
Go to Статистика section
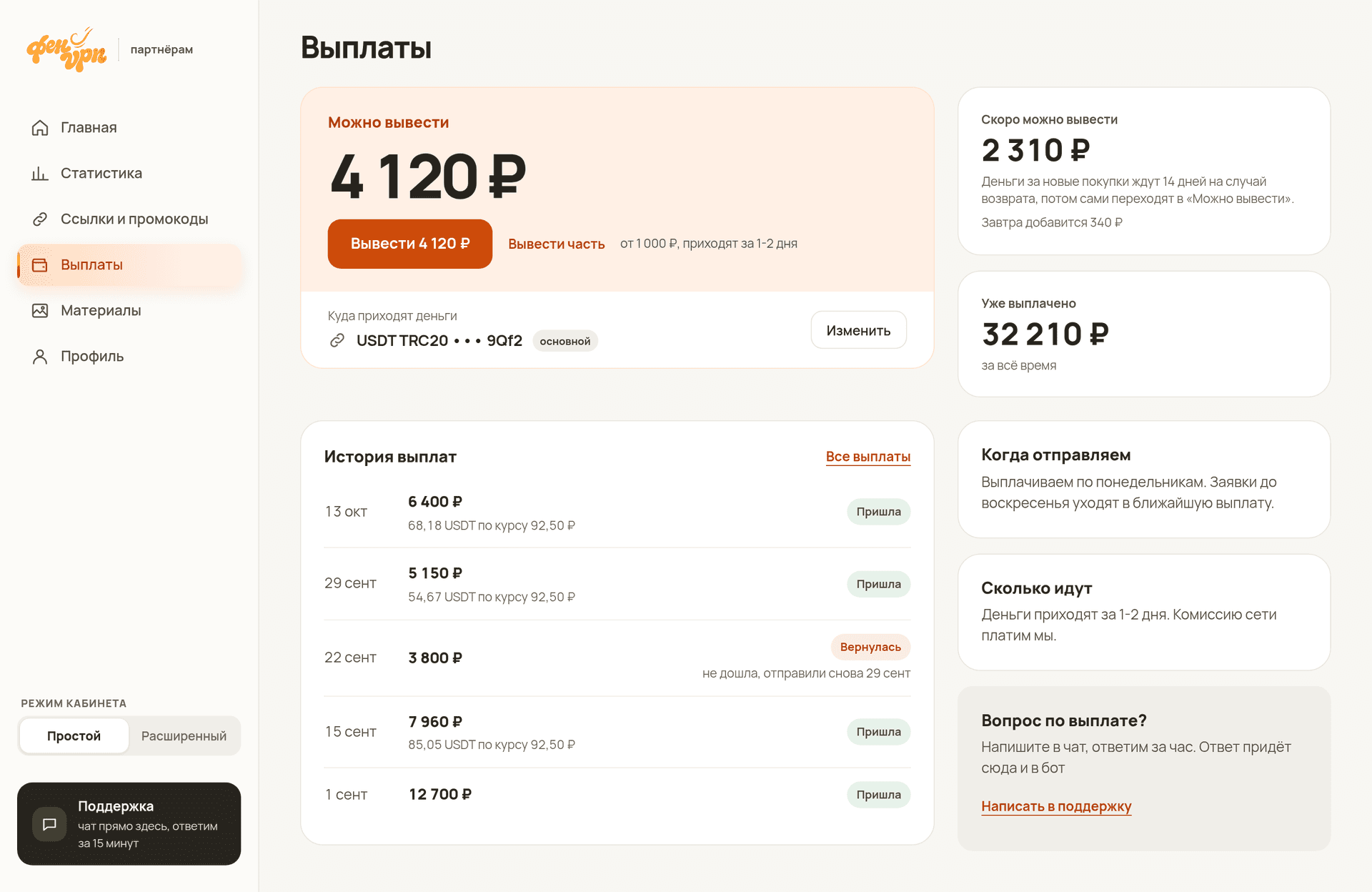point(129,173)
